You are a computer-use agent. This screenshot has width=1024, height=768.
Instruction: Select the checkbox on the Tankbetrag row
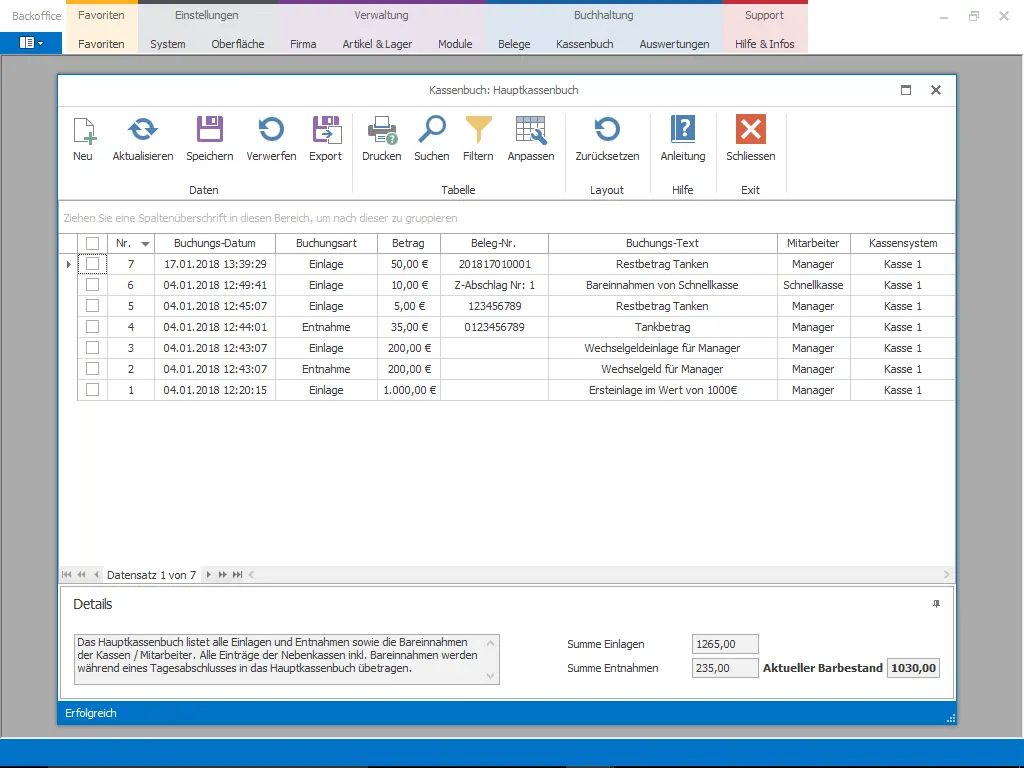pyautogui.click(x=92, y=327)
